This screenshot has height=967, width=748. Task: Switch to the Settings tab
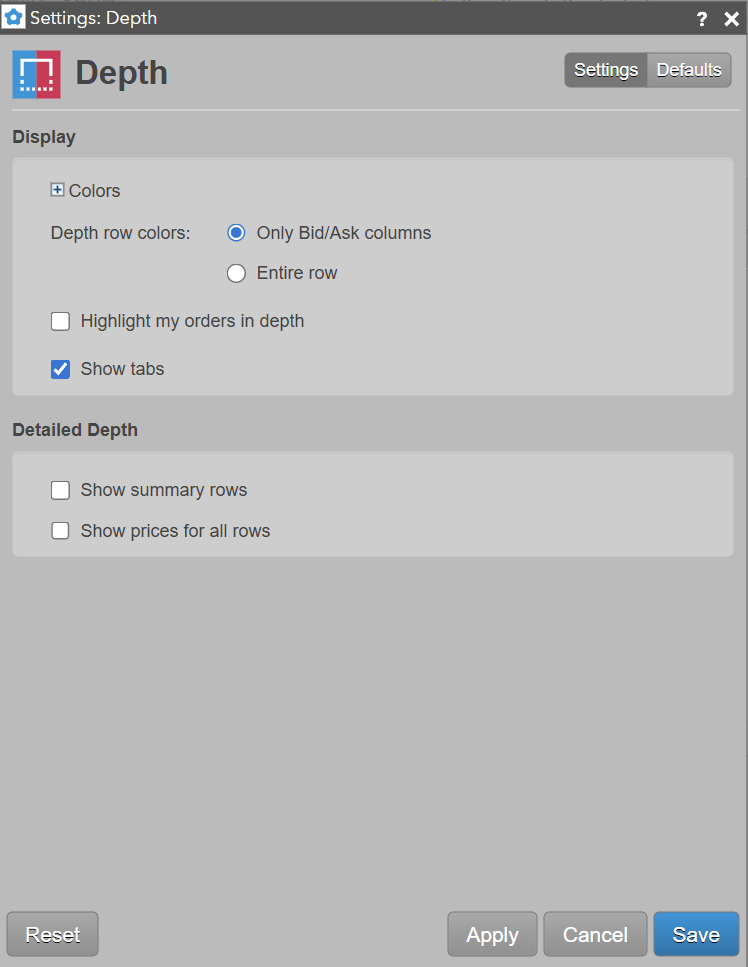606,70
